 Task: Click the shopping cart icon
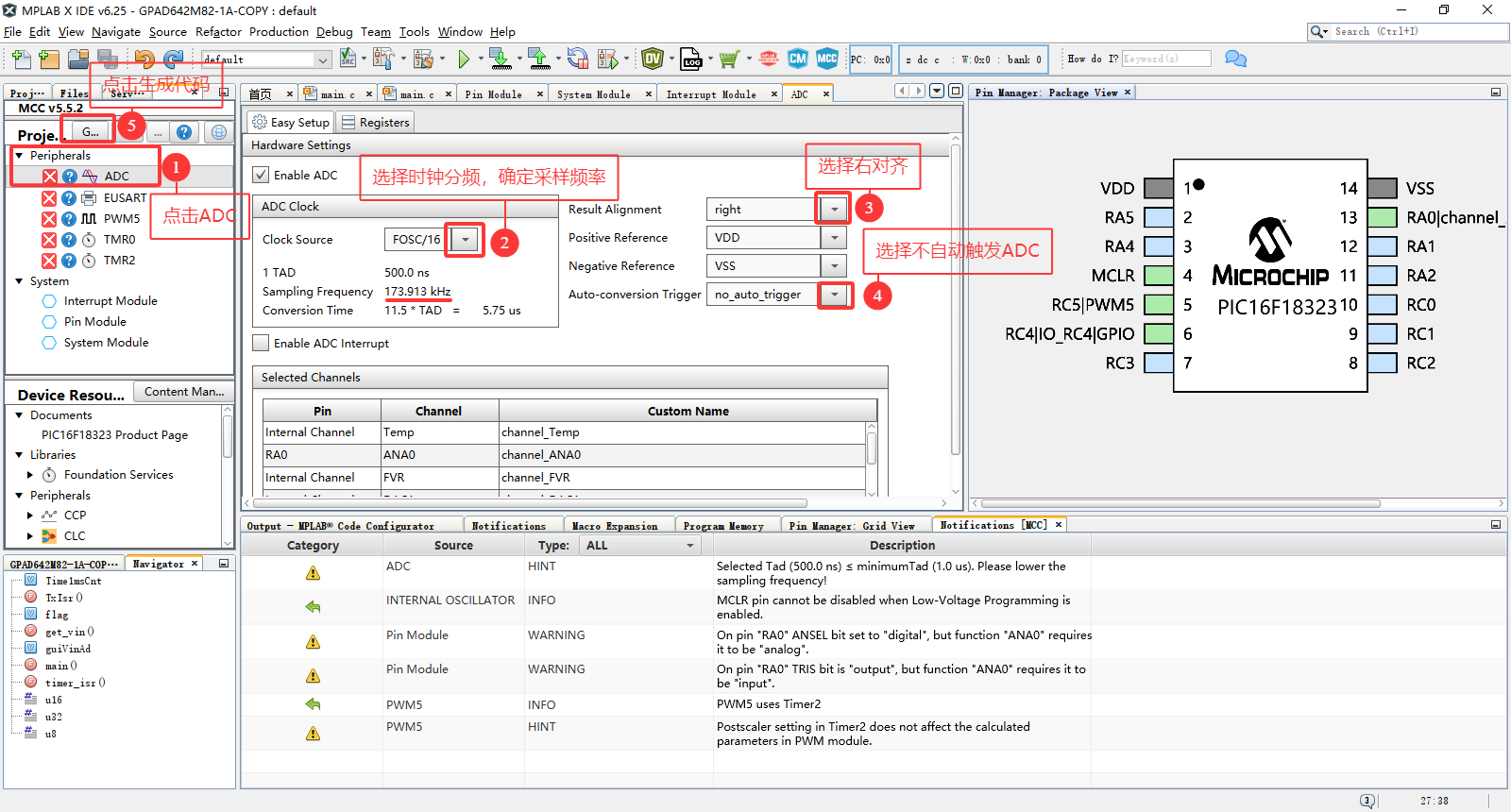pyautogui.click(x=728, y=59)
